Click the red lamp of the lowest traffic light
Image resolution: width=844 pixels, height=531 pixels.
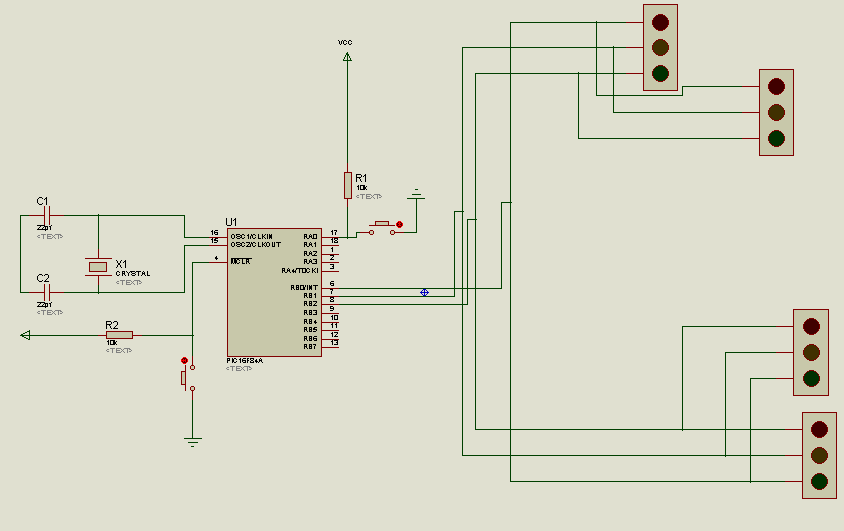pos(819,429)
